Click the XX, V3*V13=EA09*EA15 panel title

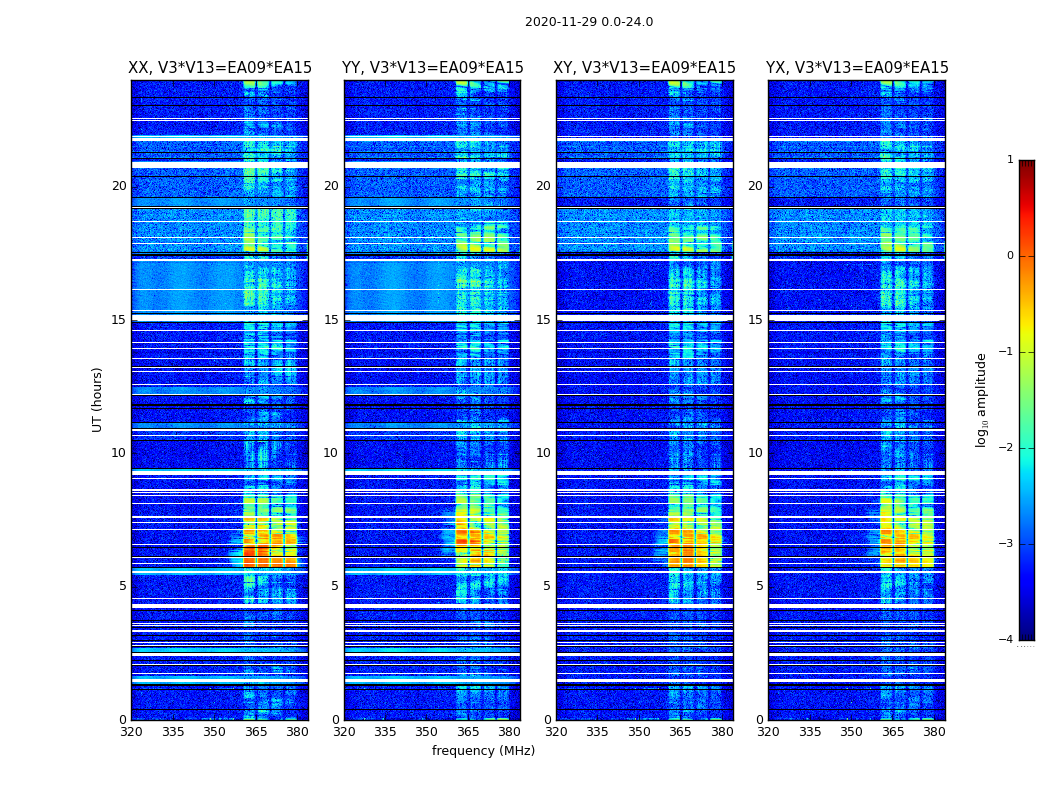220,68
